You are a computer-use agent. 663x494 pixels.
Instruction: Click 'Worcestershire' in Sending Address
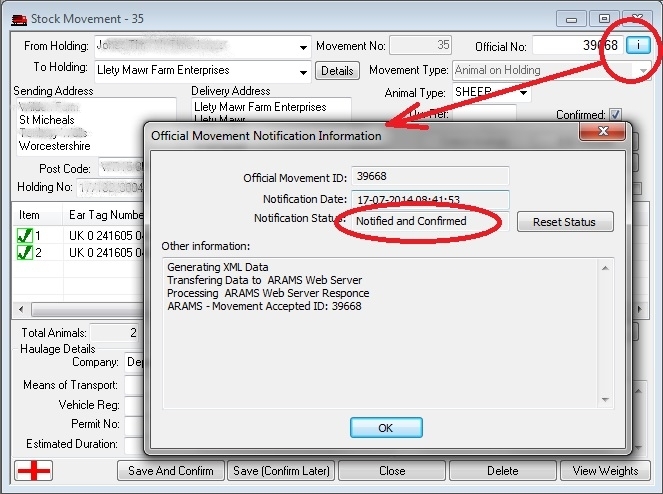(x=55, y=146)
